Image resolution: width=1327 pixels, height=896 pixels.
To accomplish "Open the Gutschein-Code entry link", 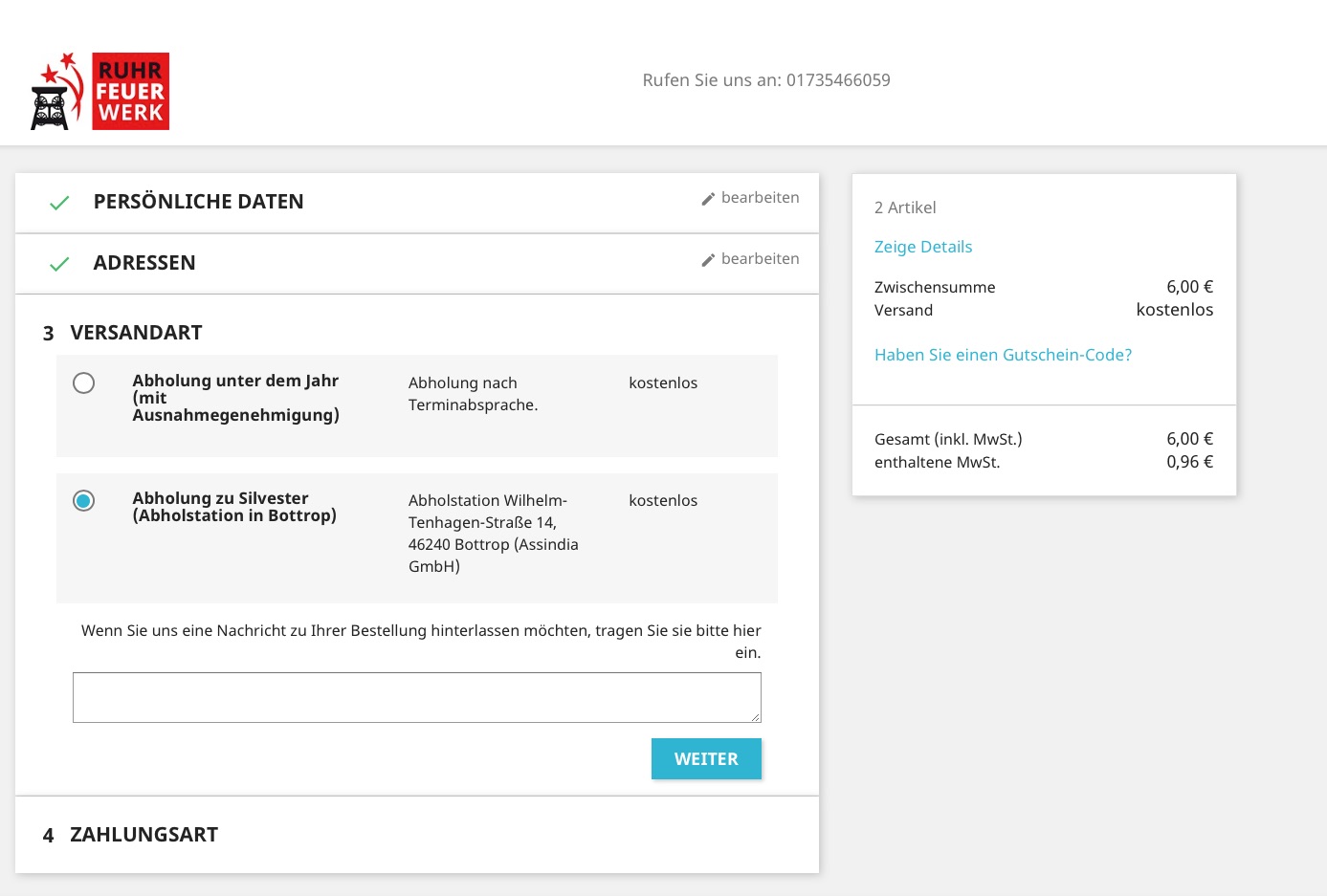I will (x=1003, y=355).
